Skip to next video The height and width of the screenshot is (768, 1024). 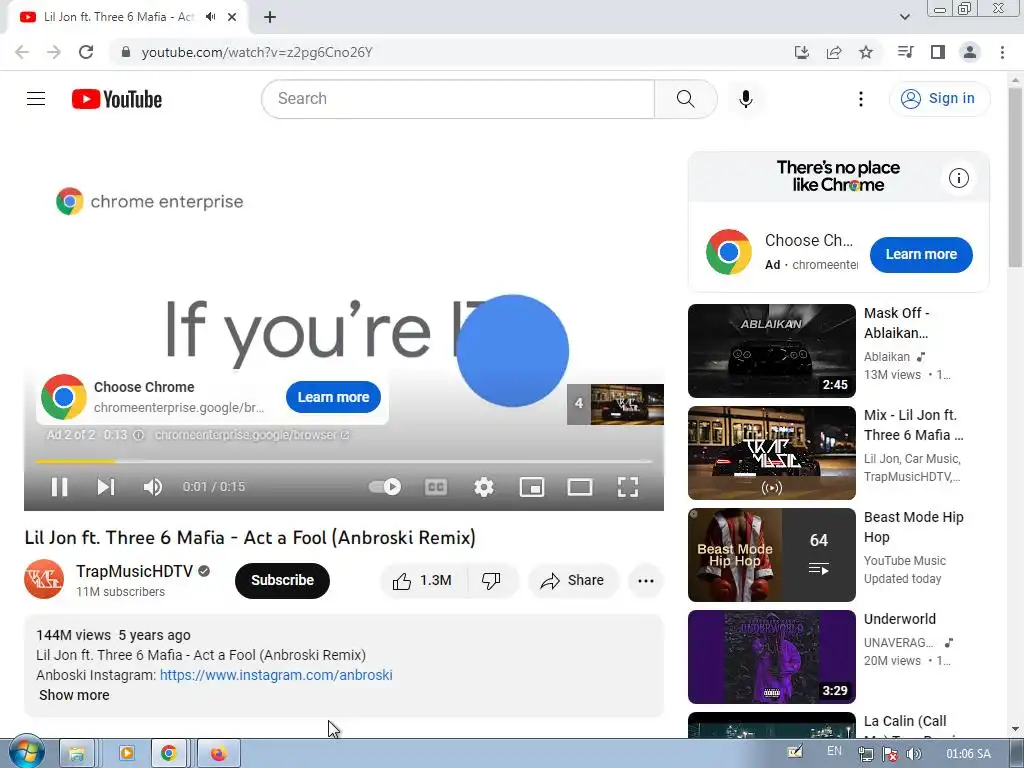click(106, 487)
